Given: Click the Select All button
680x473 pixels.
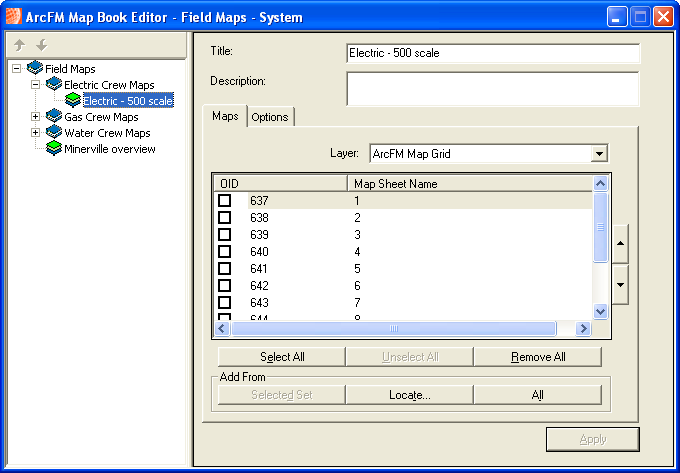Looking at the screenshot, I should tap(282, 357).
